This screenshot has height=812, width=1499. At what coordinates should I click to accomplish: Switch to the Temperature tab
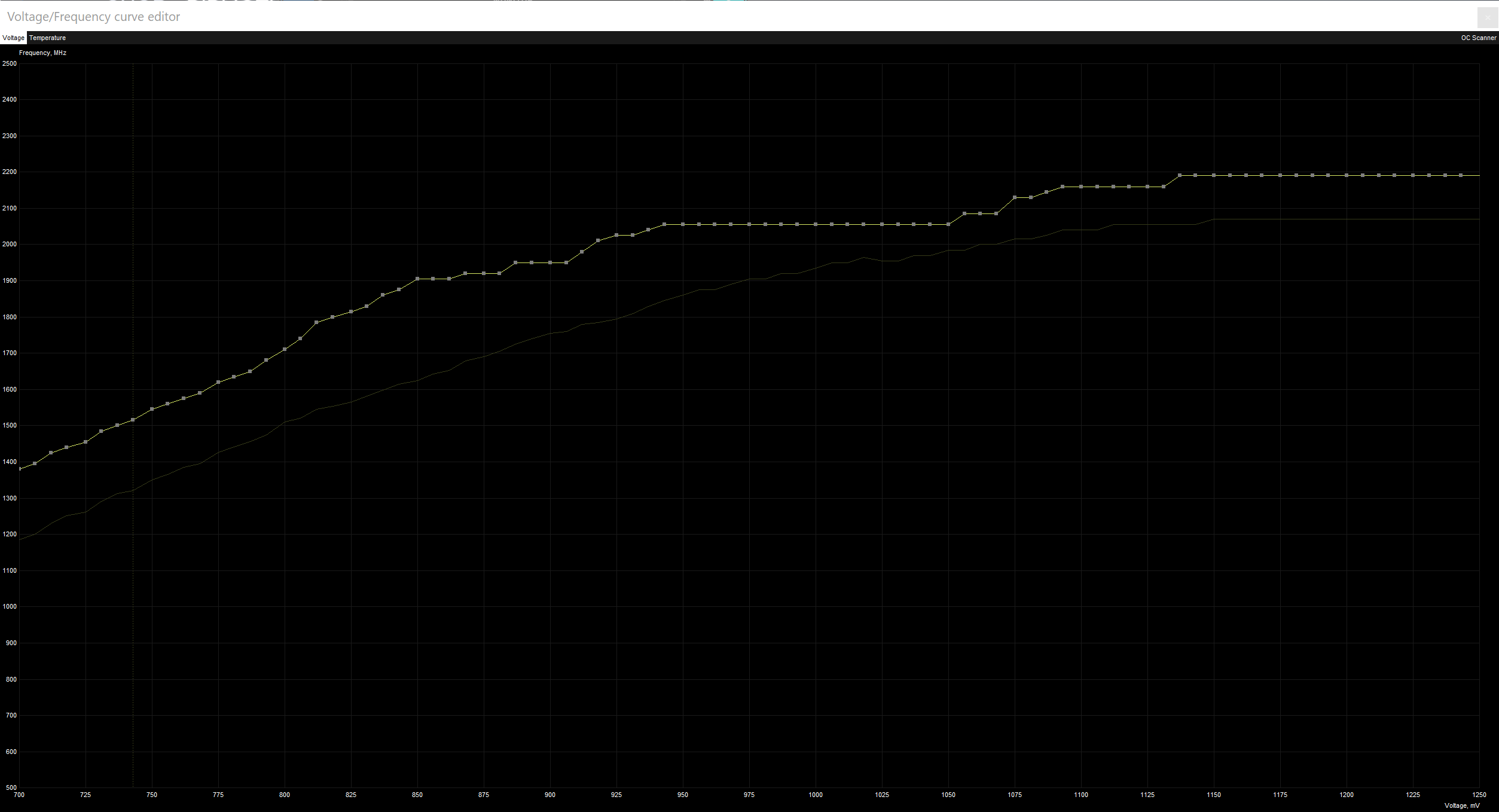[47, 38]
